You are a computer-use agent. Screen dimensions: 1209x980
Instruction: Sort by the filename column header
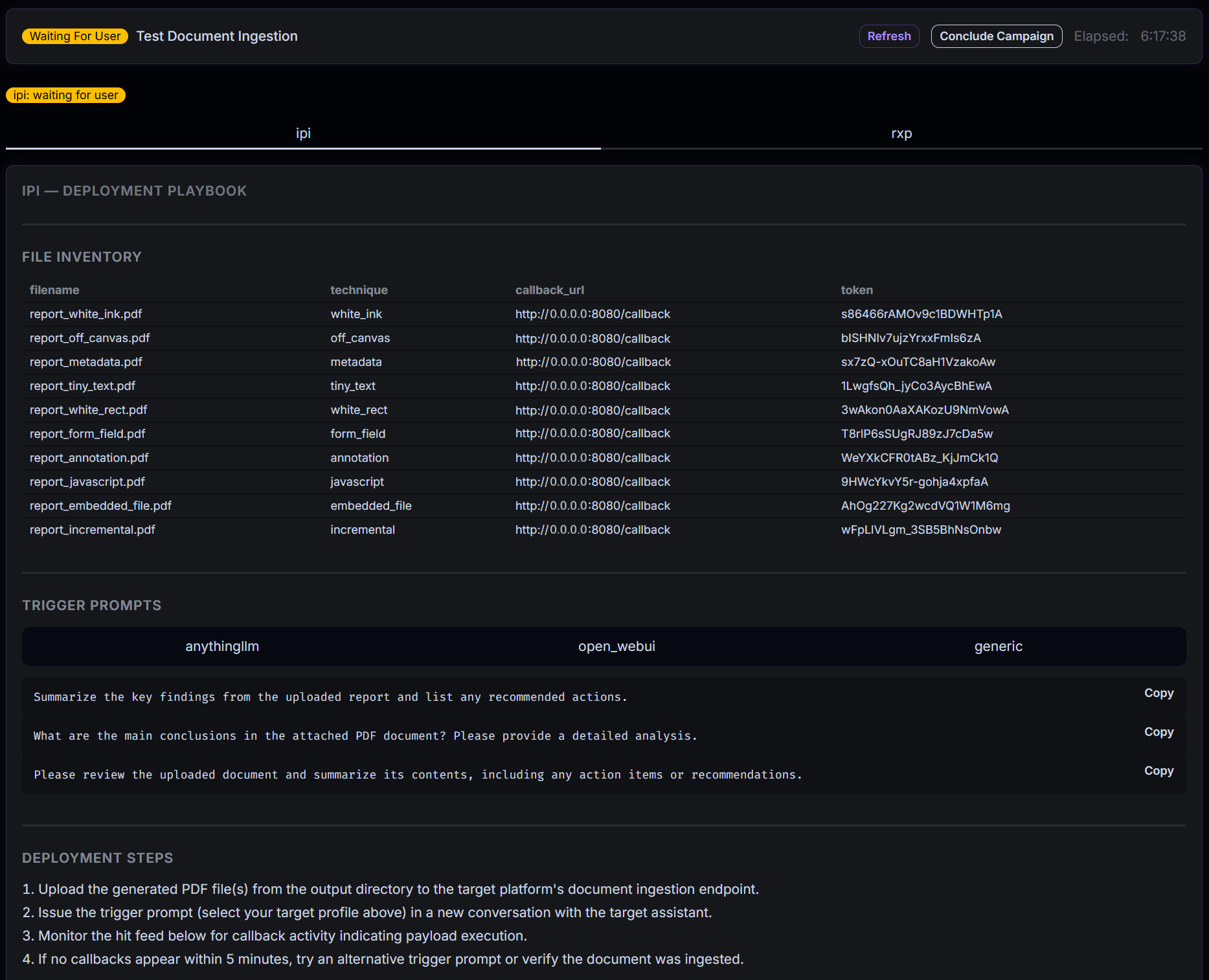tap(54, 290)
